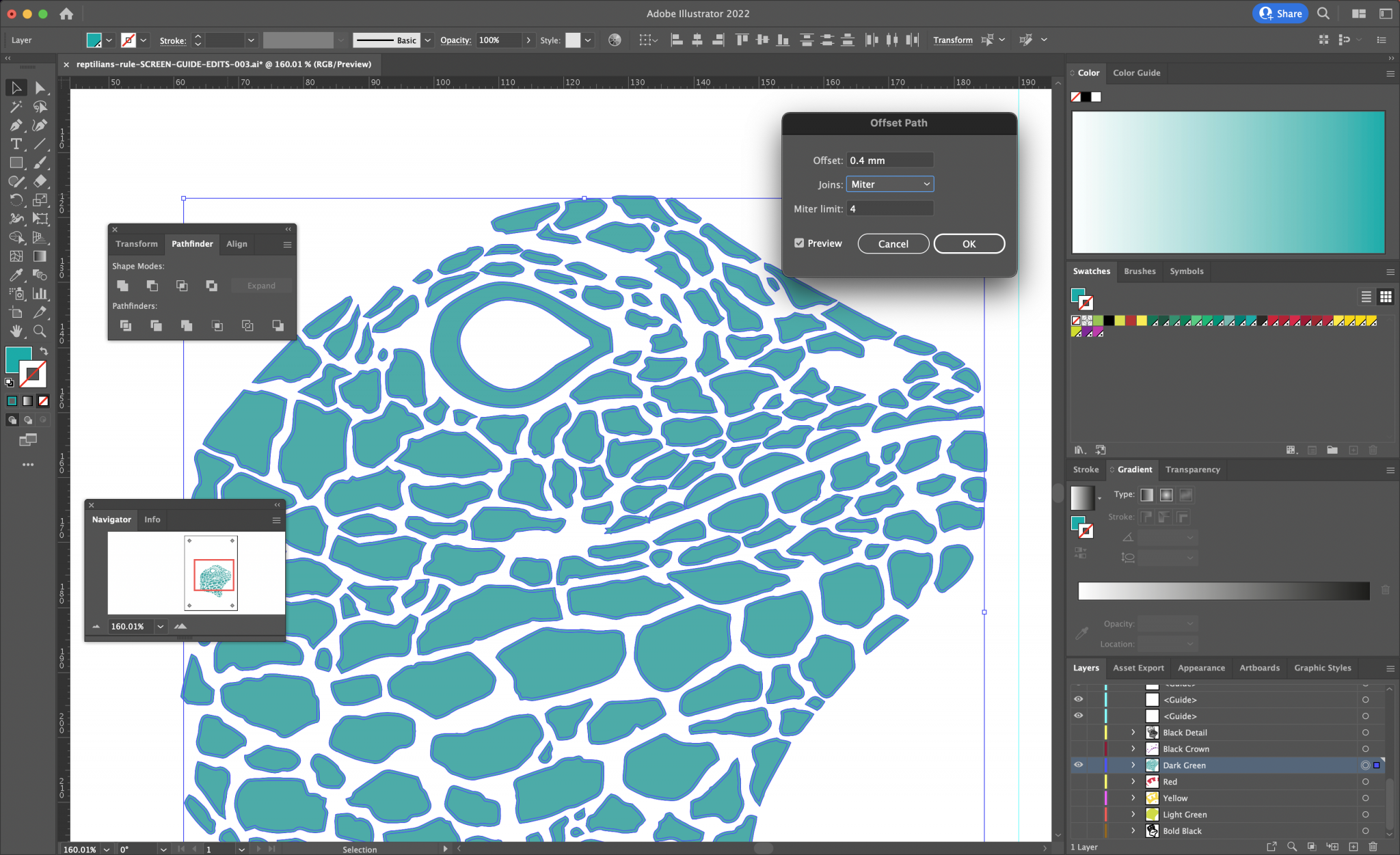
Task: Click OK in Offset Path dialog
Action: (969, 244)
